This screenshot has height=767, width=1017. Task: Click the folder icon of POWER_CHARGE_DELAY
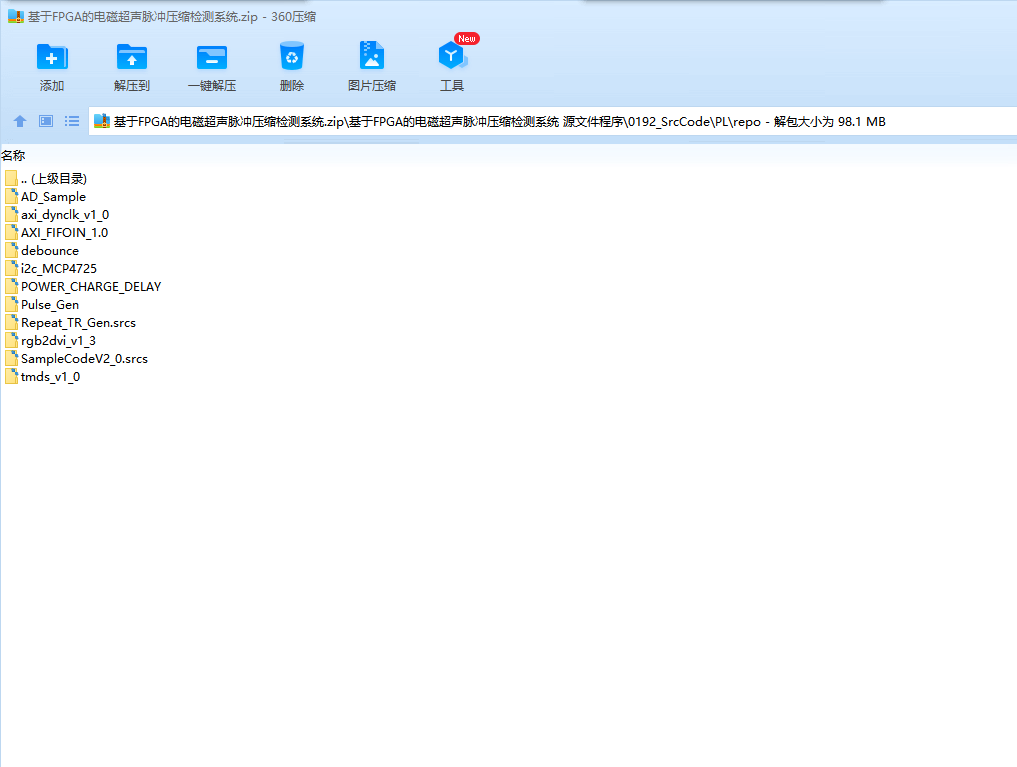tap(11, 287)
